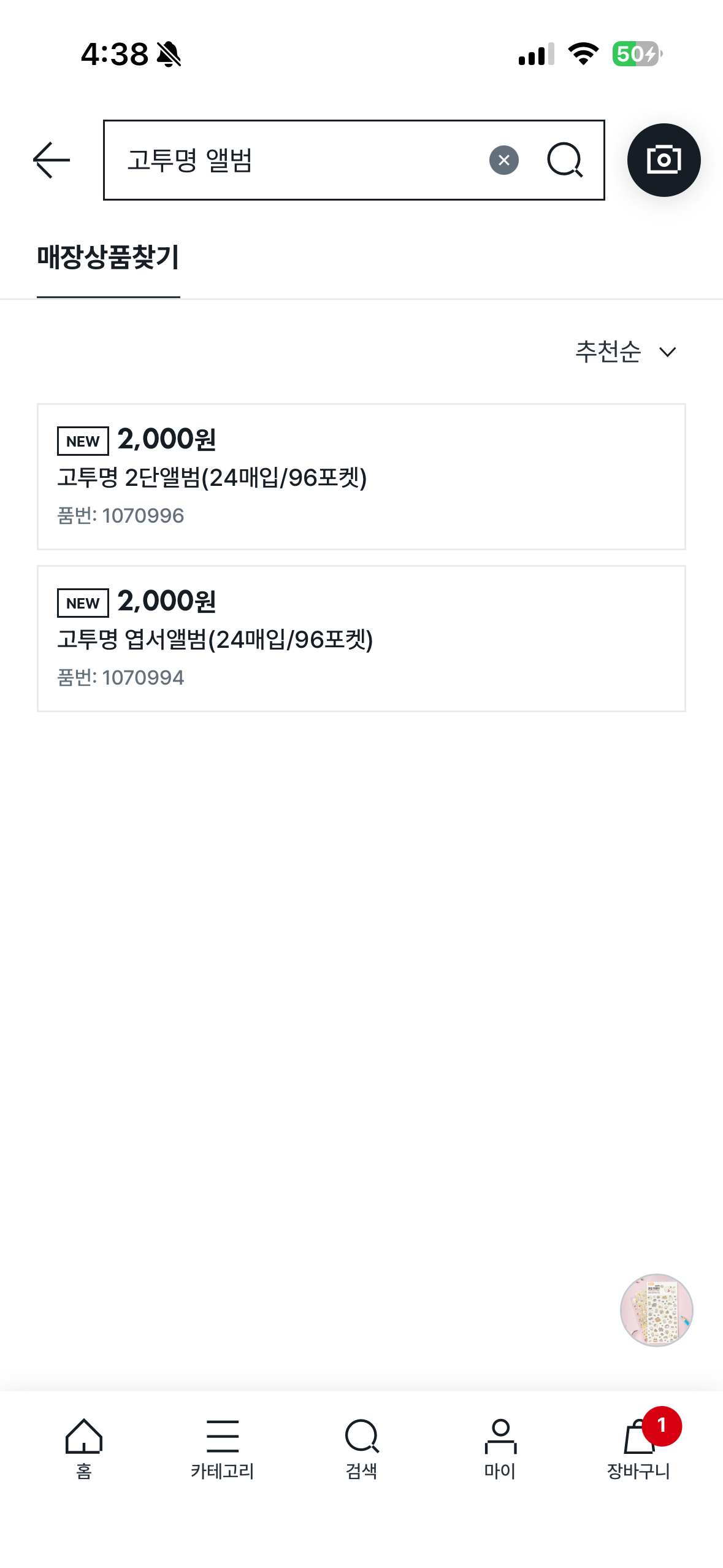The width and height of the screenshot is (723, 1568).
Task: Open the 장바구니 shopping cart
Action: (x=638, y=1448)
